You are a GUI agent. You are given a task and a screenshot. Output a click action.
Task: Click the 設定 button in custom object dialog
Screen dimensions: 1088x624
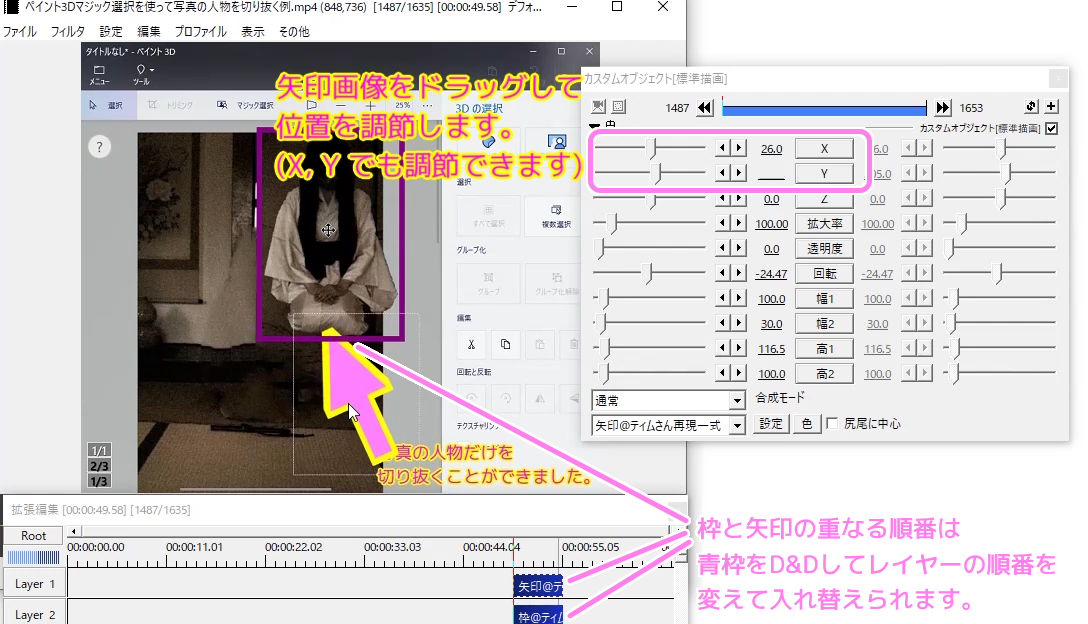[770, 424]
